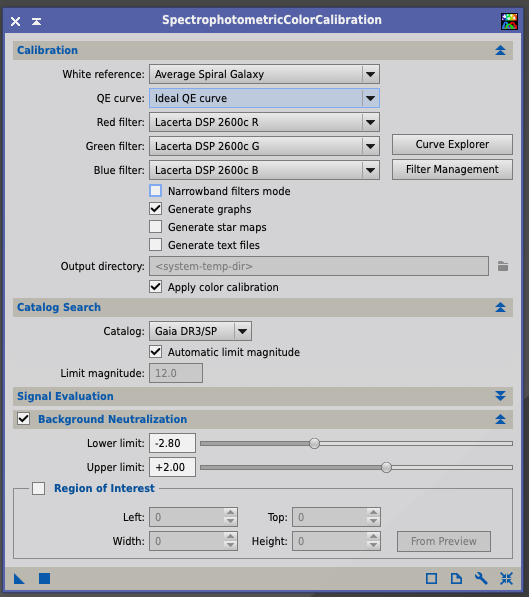The image size is (529, 597).
Task: Disable Background Neutralization section checkbox
Action: pyautogui.click(x=24, y=419)
